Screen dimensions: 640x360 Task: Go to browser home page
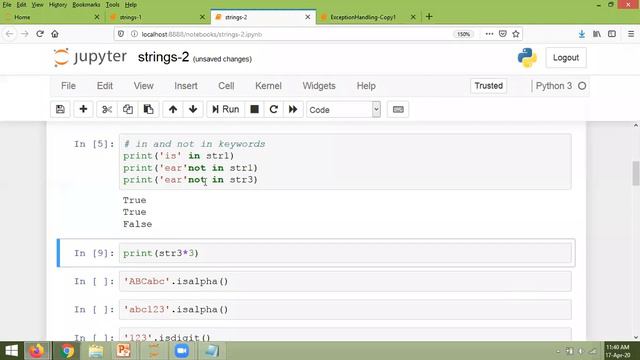point(55,34)
